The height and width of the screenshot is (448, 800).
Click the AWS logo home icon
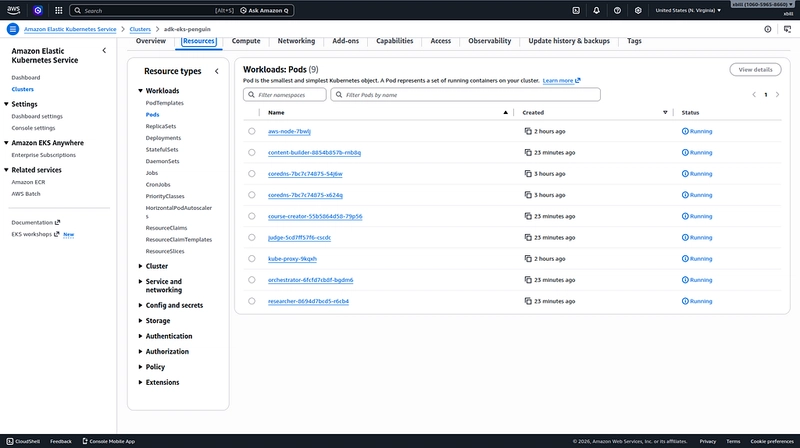[x=13, y=10]
